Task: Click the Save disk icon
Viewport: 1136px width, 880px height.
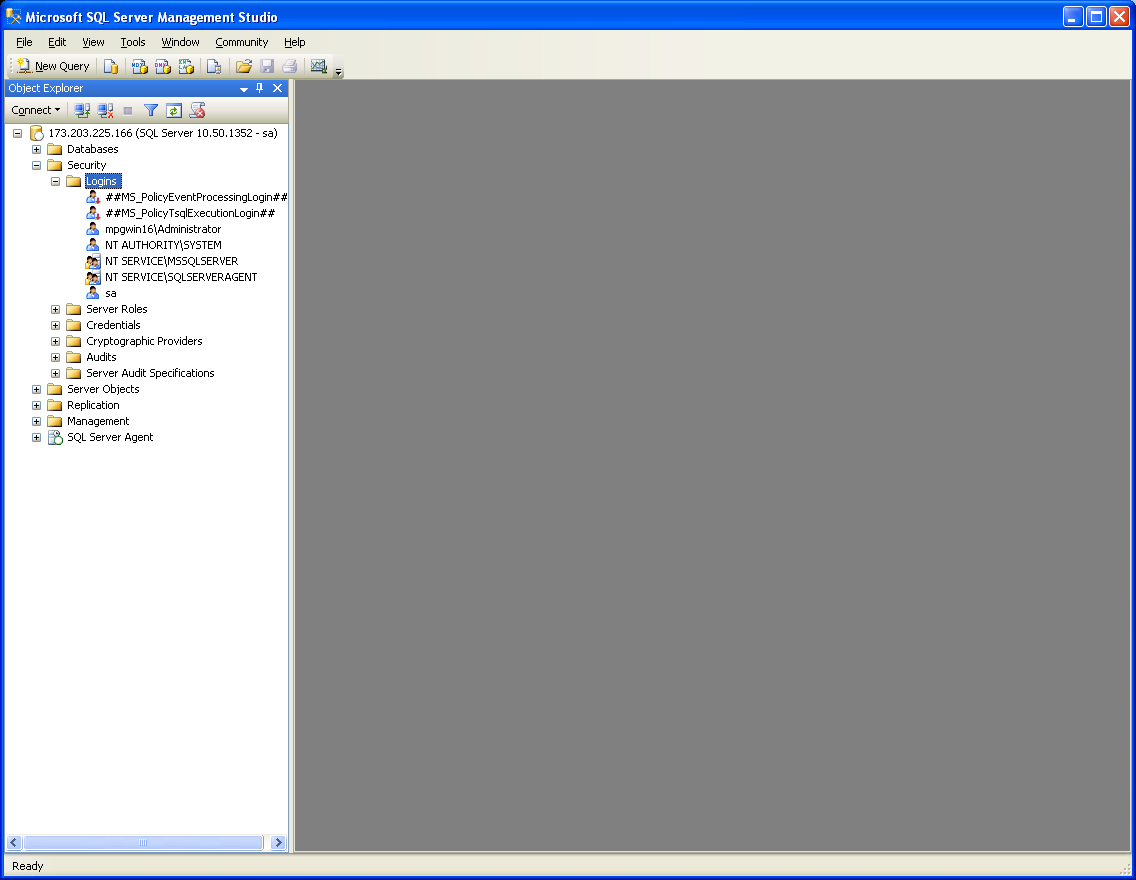Action: click(x=267, y=67)
